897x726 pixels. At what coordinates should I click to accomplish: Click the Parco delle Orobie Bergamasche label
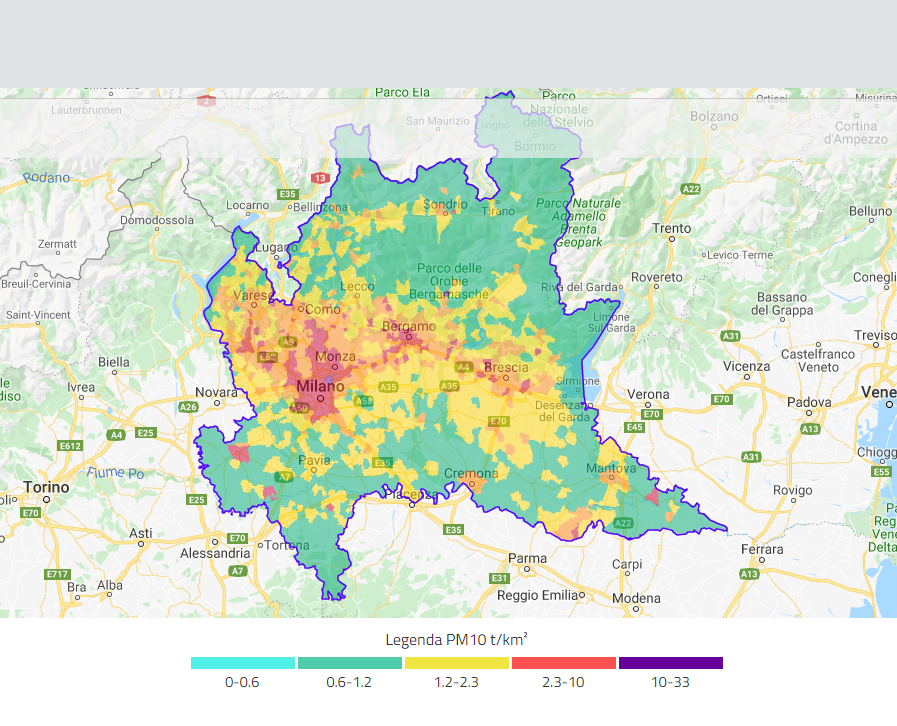(x=449, y=281)
